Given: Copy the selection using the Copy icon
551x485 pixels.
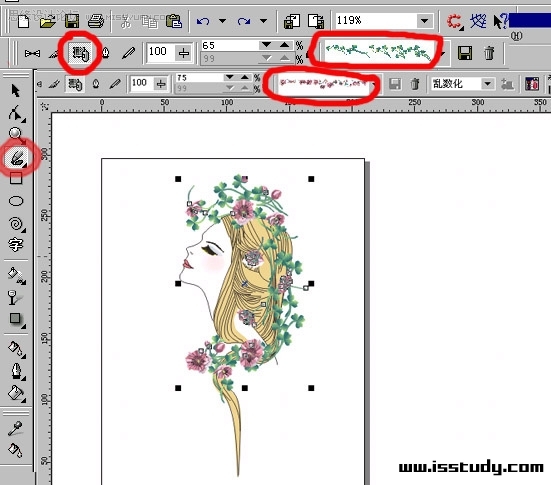Looking at the screenshot, I should (x=149, y=21).
